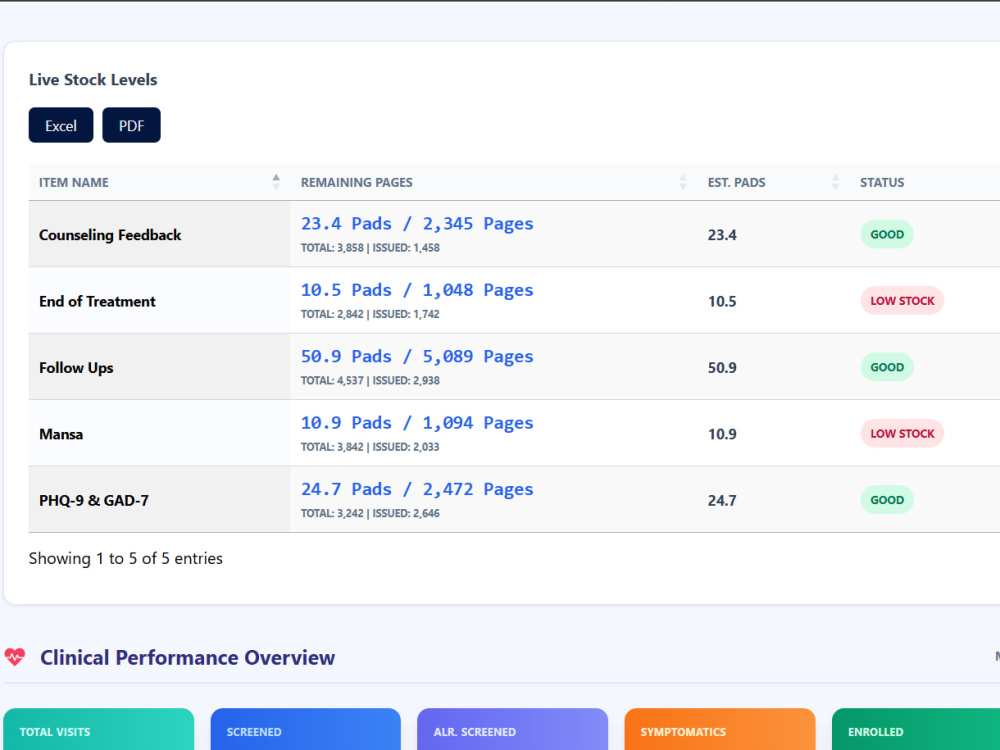
Task: Click the Live Stock Levels heading
Action: coord(93,80)
